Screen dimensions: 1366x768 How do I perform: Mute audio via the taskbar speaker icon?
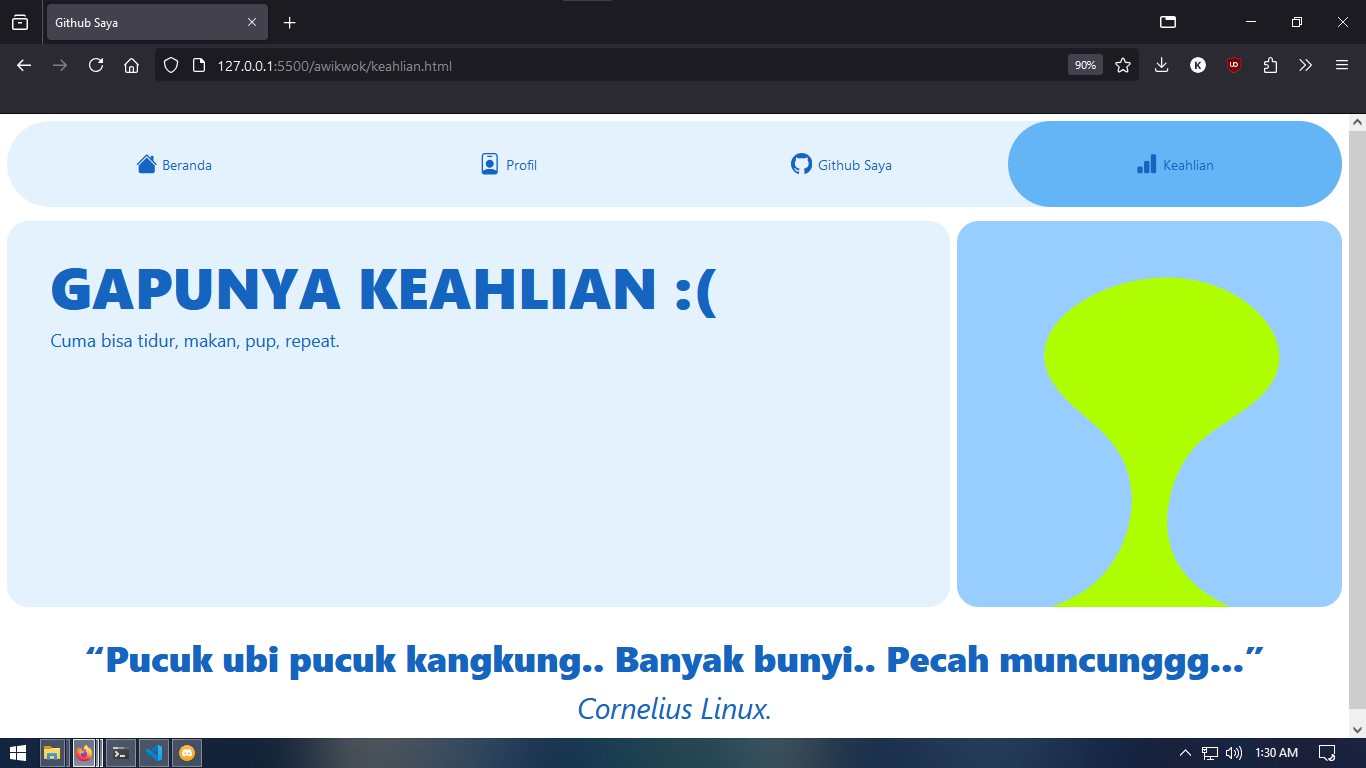pos(1232,752)
